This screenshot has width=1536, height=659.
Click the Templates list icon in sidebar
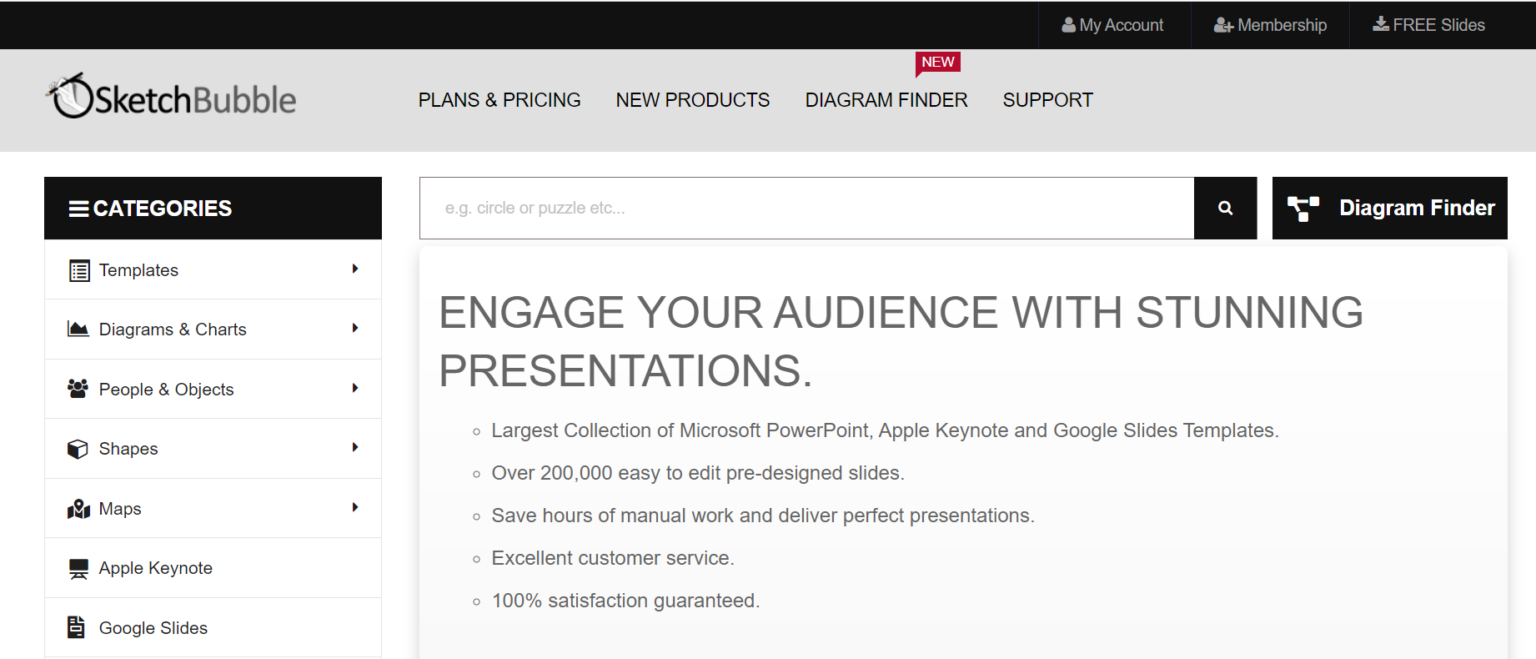(x=78, y=270)
